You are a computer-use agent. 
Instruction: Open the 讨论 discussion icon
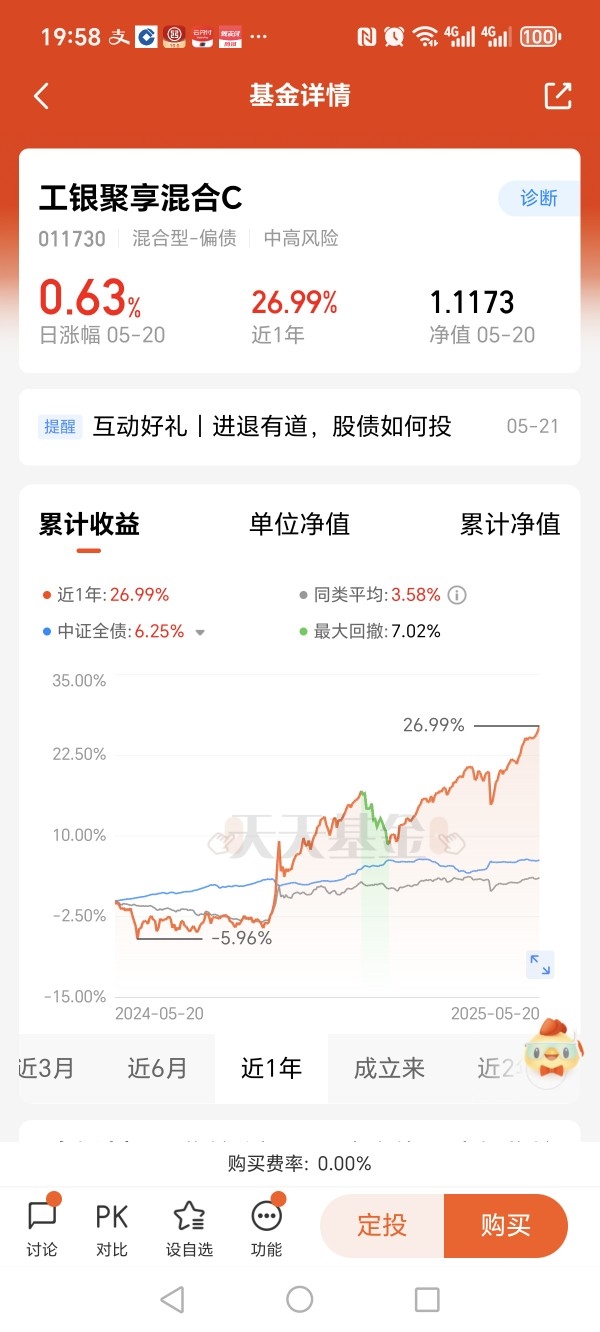(42, 1226)
